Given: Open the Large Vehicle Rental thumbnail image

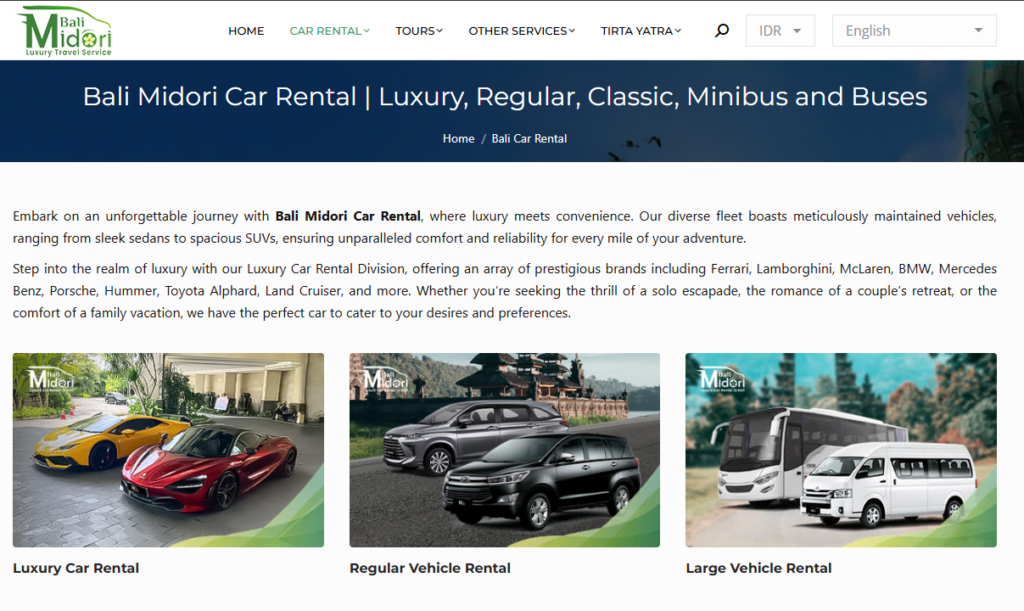Looking at the screenshot, I should coord(840,450).
